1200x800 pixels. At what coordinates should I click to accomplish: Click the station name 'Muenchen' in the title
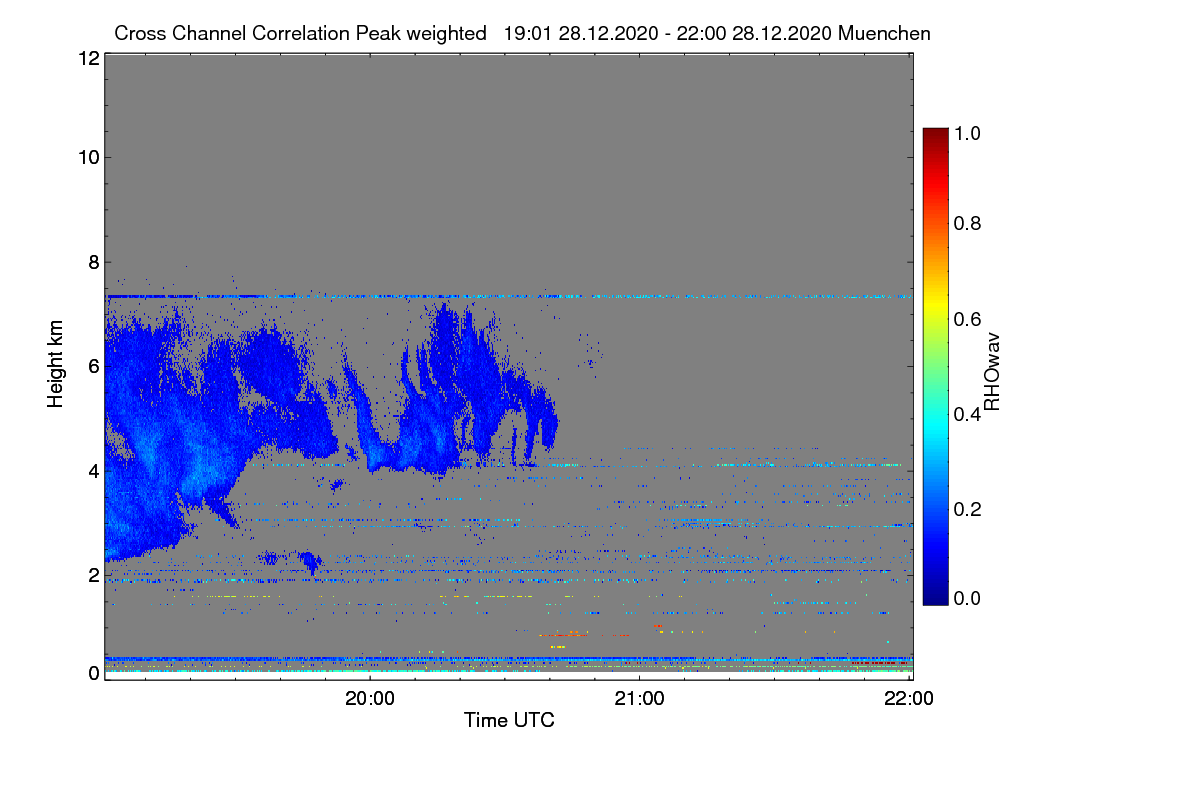tap(885, 33)
